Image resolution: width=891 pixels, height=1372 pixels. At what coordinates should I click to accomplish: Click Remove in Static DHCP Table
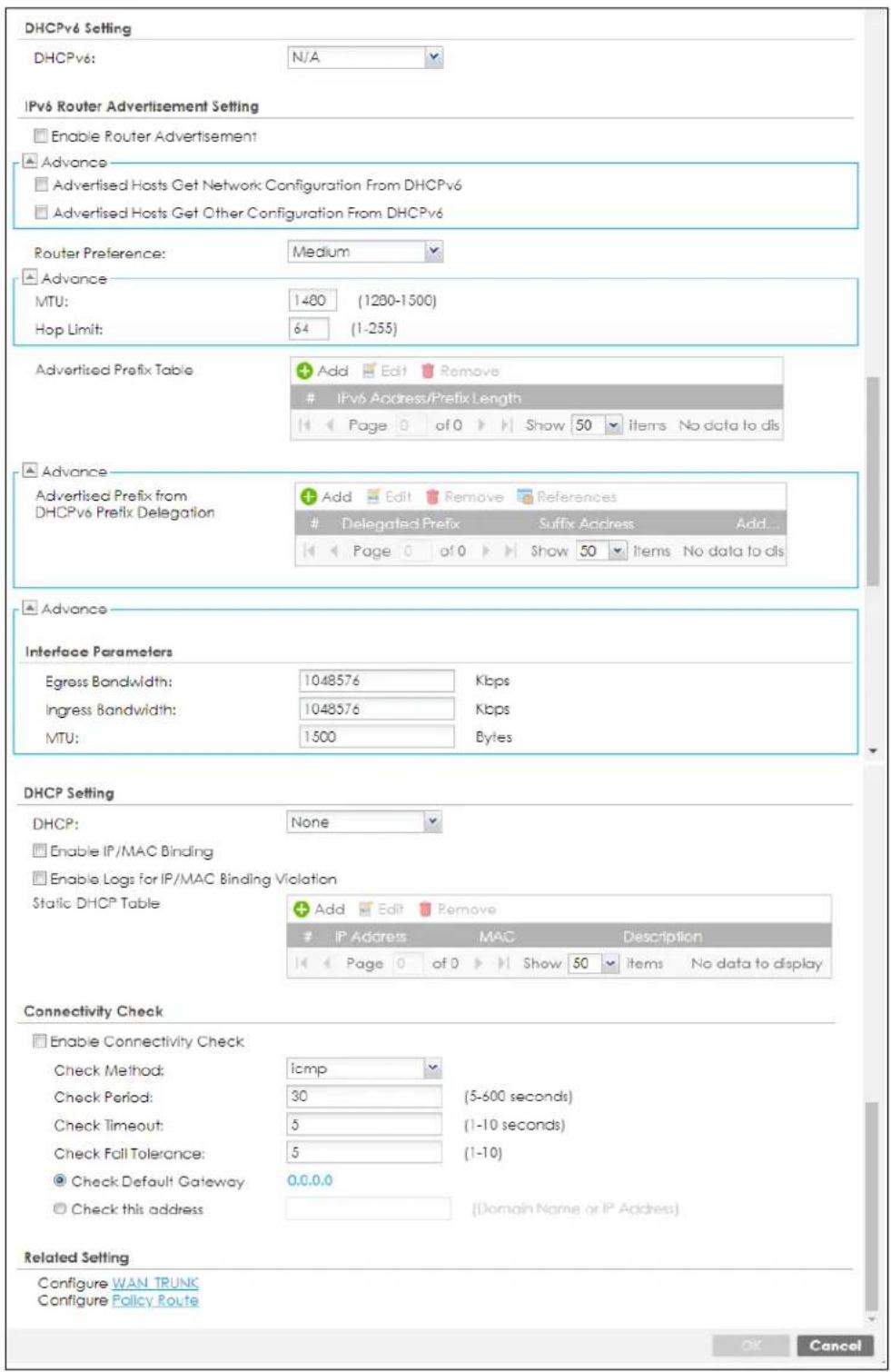pos(457,910)
